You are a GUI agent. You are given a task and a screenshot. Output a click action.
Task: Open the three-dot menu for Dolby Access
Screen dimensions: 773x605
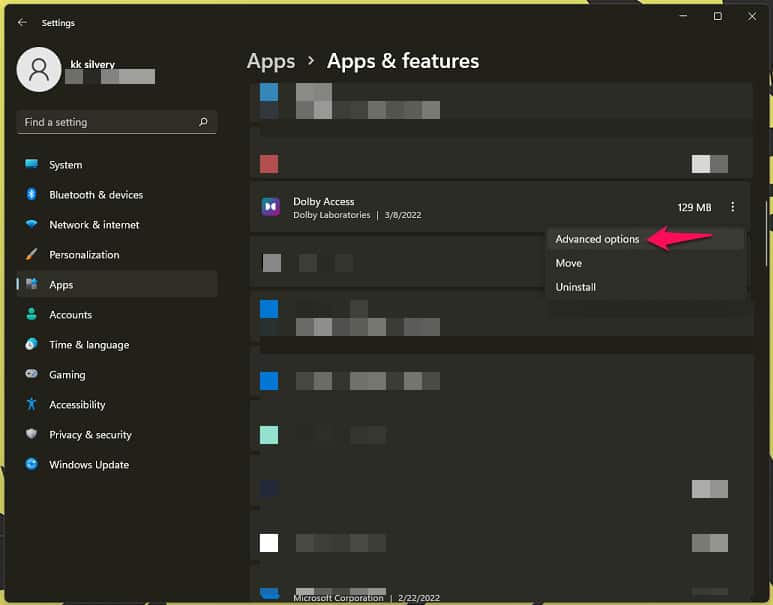coord(732,207)
